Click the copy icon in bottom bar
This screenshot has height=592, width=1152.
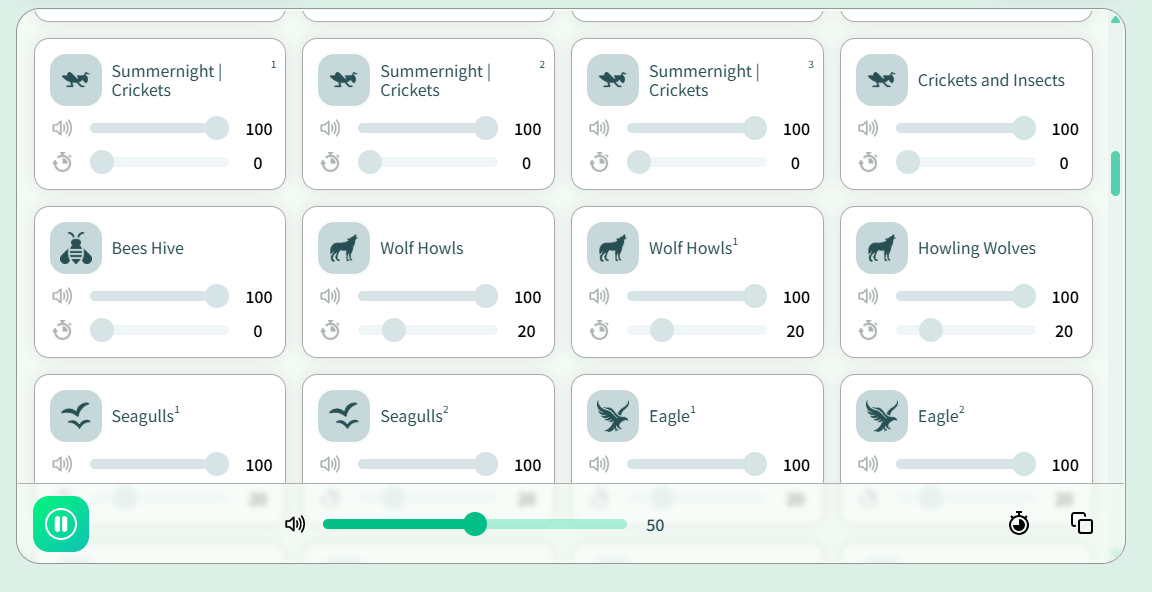pos(1081,524)
